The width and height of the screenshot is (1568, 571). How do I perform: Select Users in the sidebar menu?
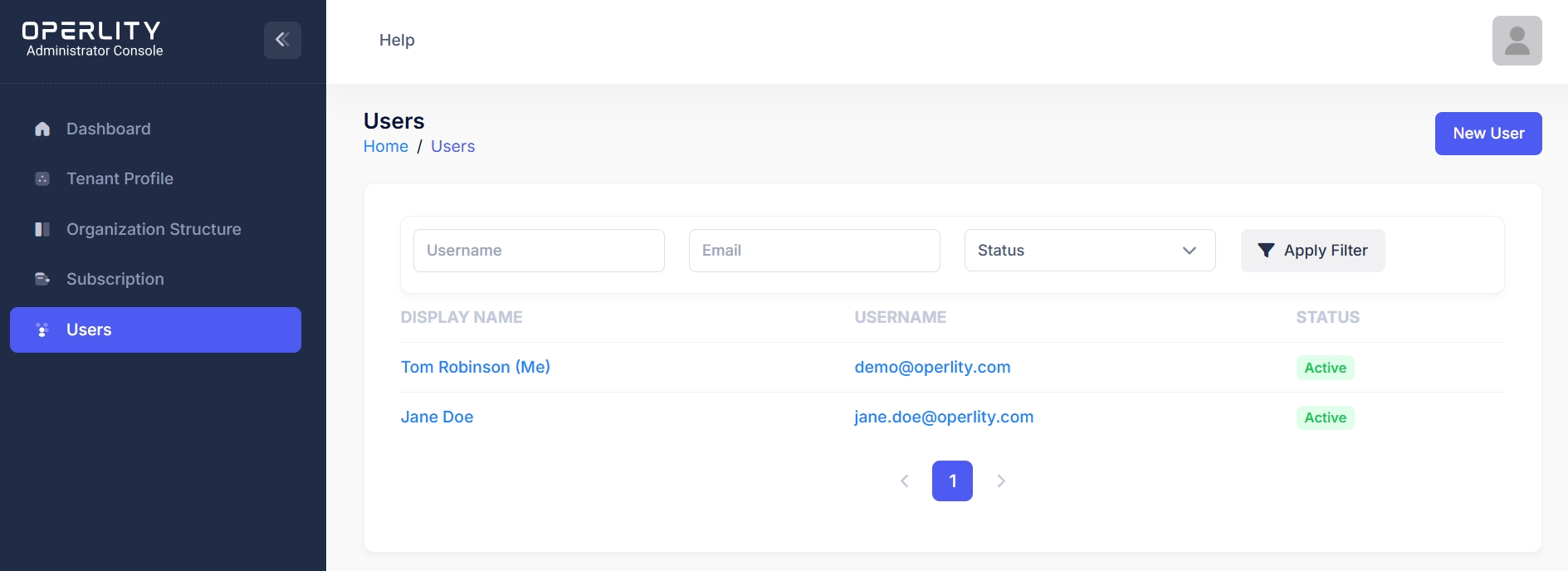[x=155, y=329]
